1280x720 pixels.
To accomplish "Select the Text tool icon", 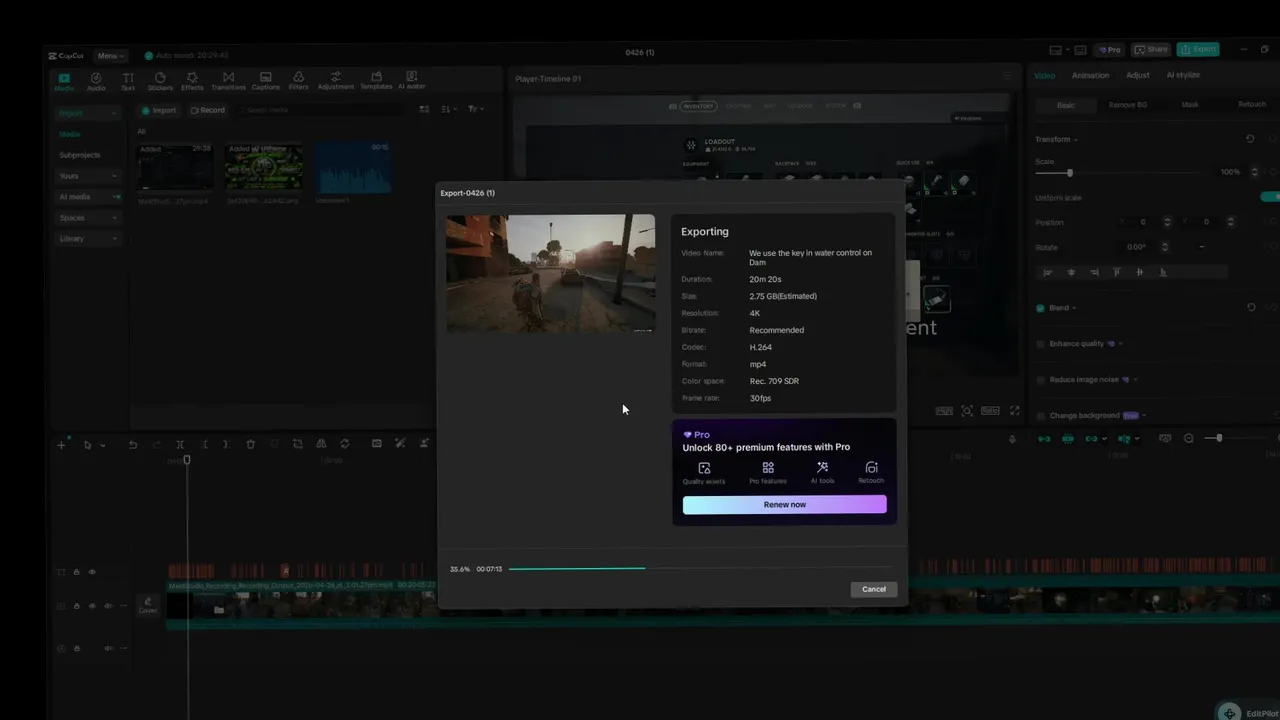I will [128, 81].
